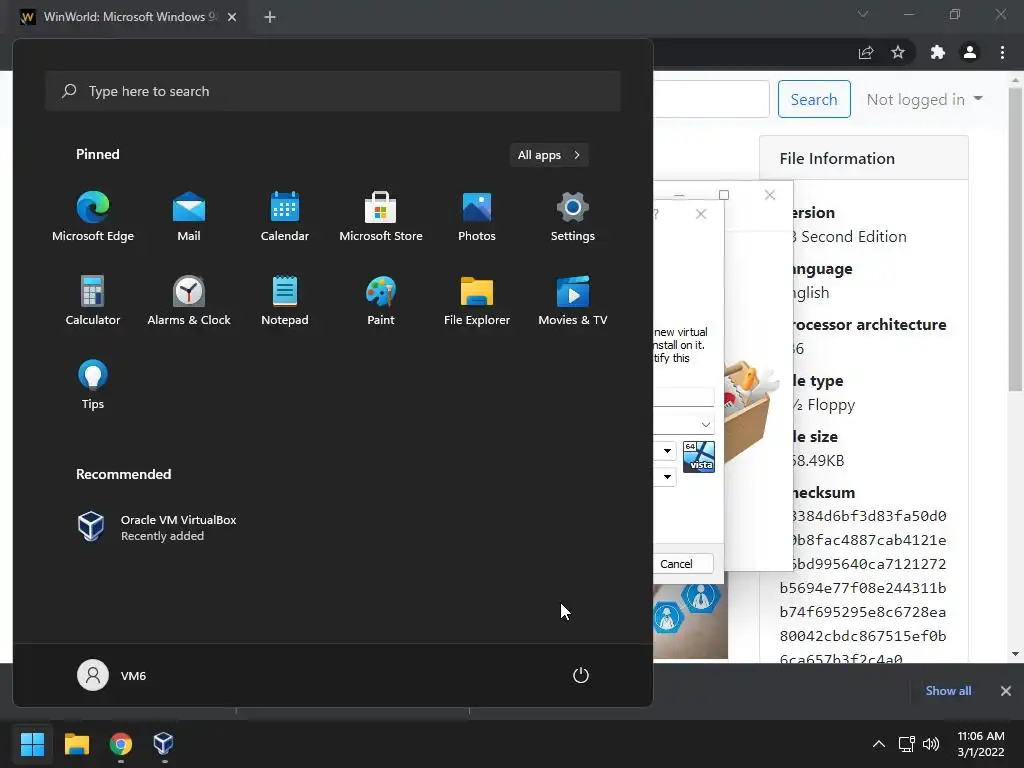Launch the Photos app
The height and width of the screenshot is (768, 1024).
[x=477, y=217]
